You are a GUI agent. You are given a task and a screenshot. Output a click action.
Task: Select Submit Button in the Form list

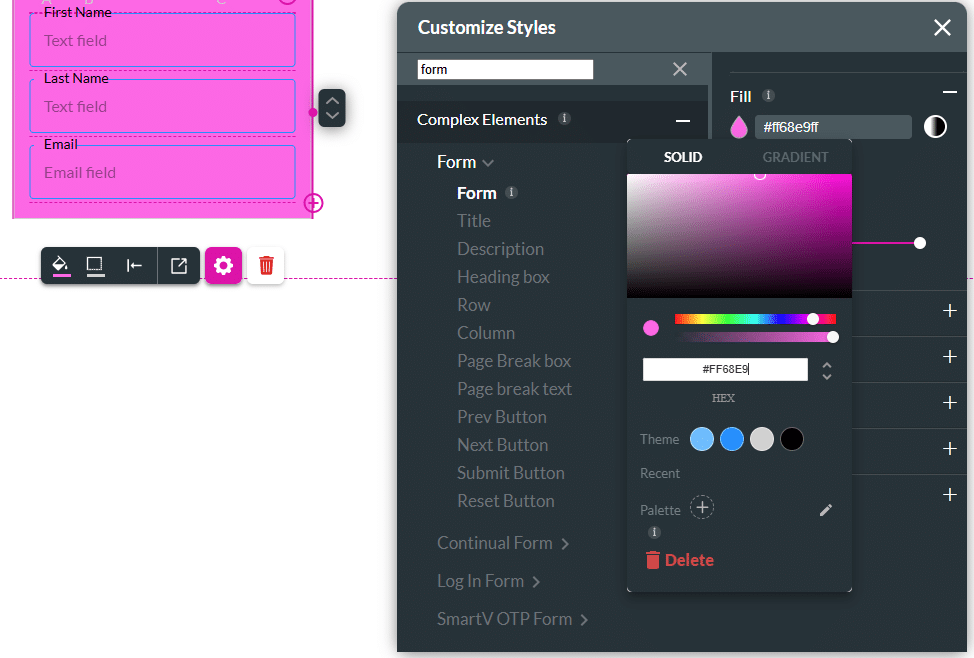[x=510, y=473]
